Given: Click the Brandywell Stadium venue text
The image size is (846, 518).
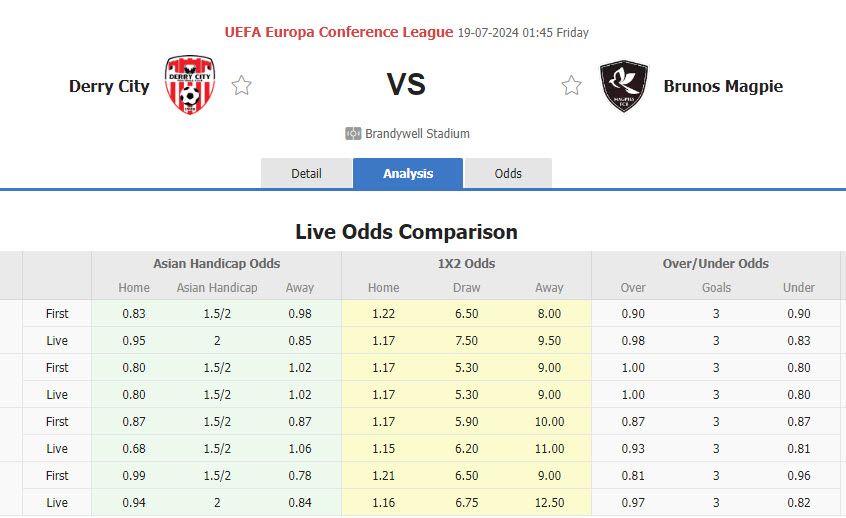Looking at the screenshot, I should [x=417, y=133].
